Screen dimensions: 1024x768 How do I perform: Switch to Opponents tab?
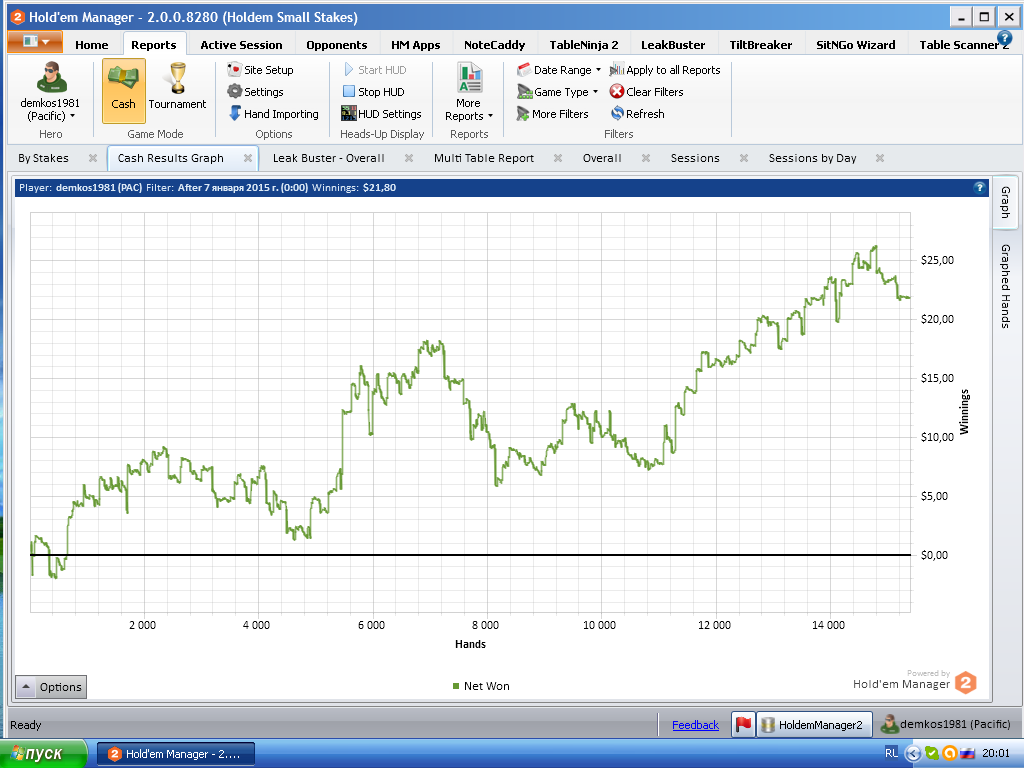click(336, 45)
